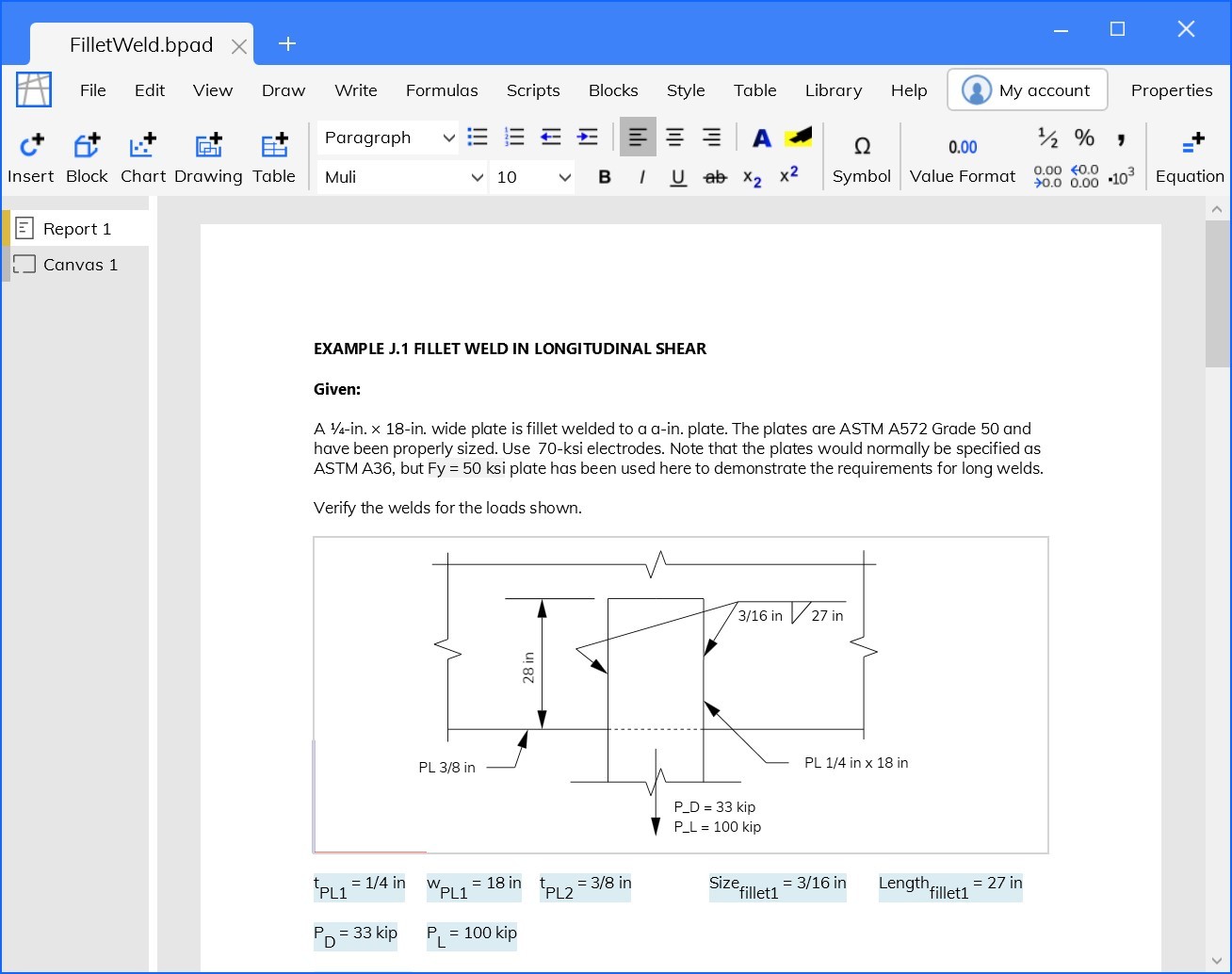Insert a Table from toolbar
This screenshot has width=1232, height=974.
(274, 145)
